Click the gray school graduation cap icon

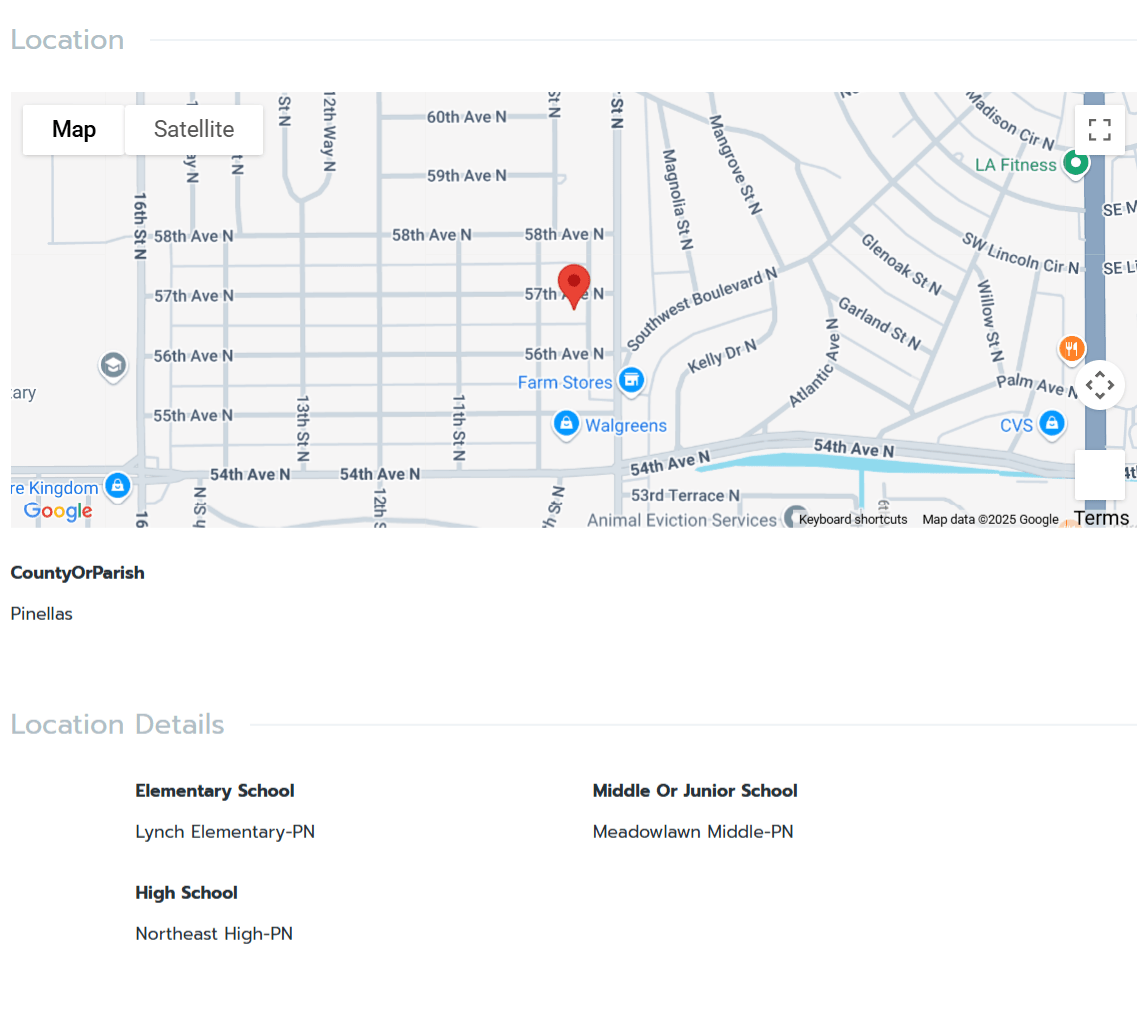point(113,366)
